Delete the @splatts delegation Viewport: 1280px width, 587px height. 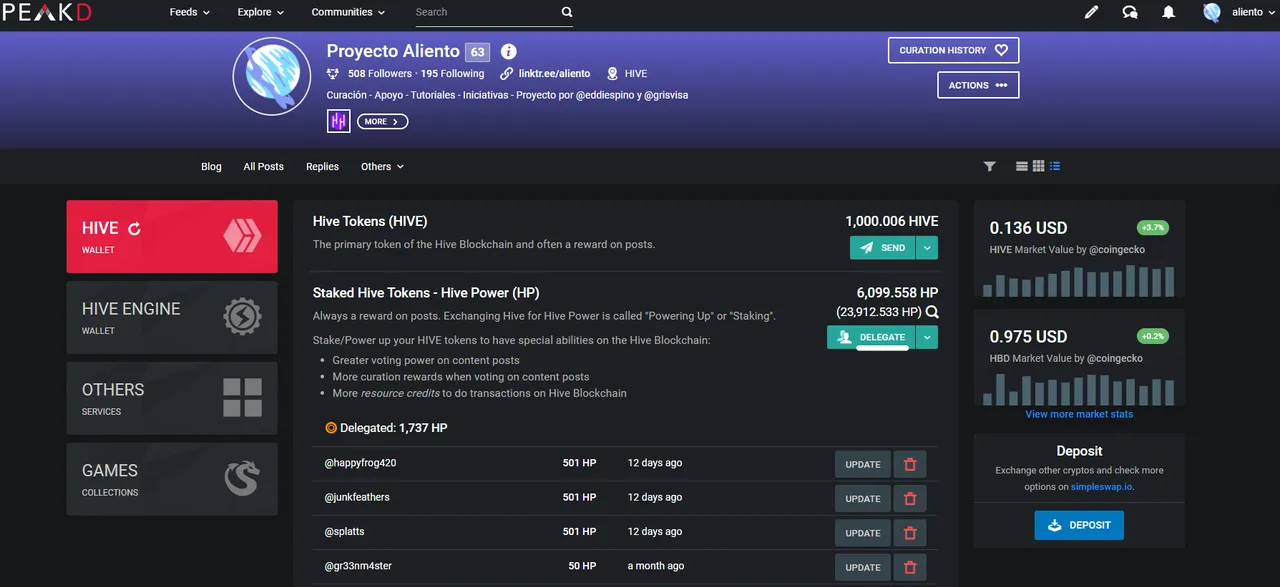(910, 532)
